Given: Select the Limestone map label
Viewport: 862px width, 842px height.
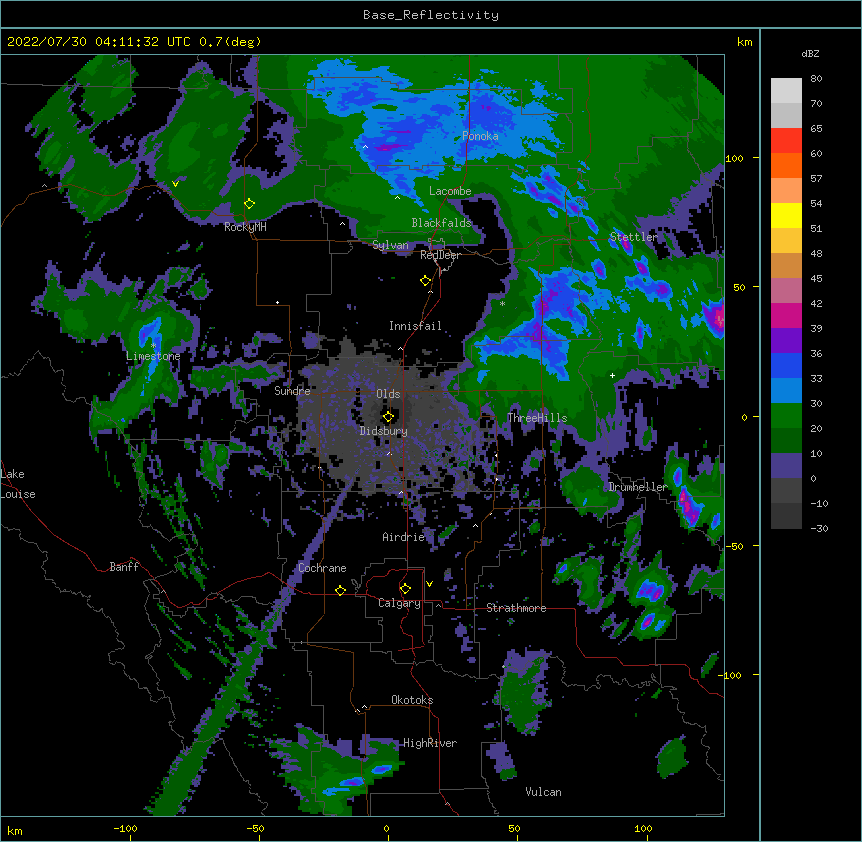Looking at the screenshot, I should coord(153,356).
